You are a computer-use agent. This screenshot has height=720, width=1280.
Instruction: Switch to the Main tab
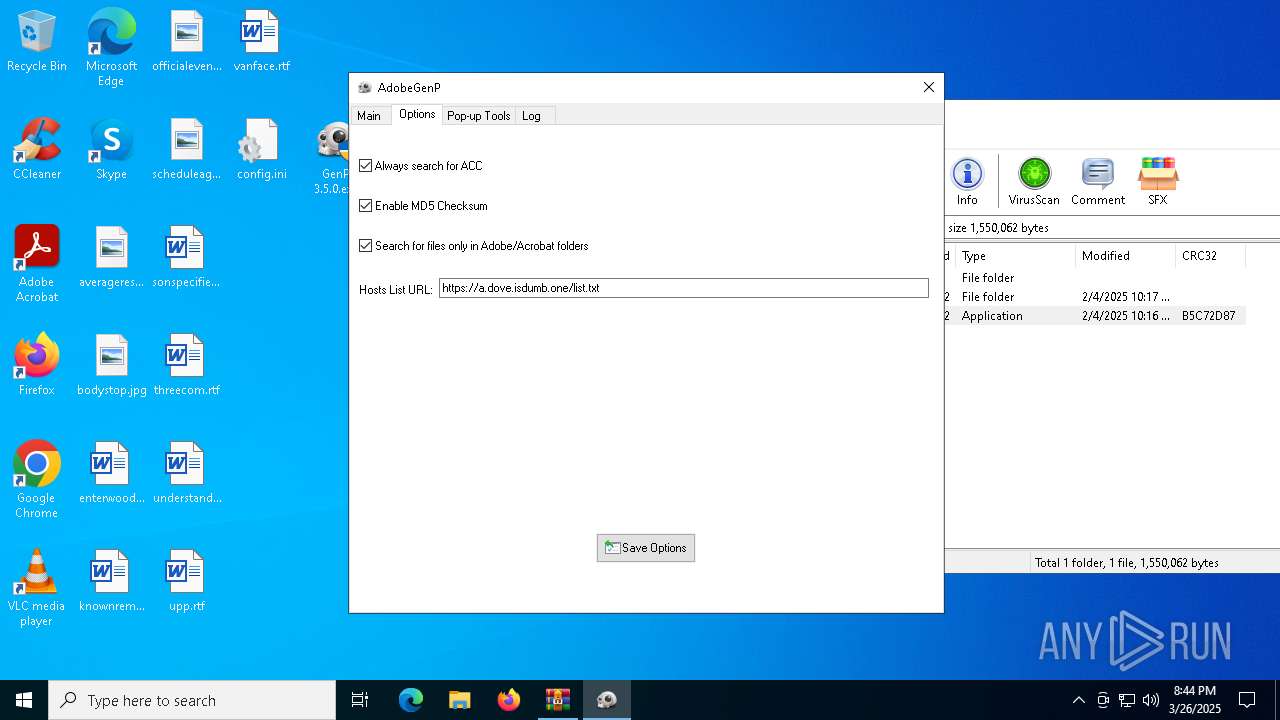click(369, 116)
